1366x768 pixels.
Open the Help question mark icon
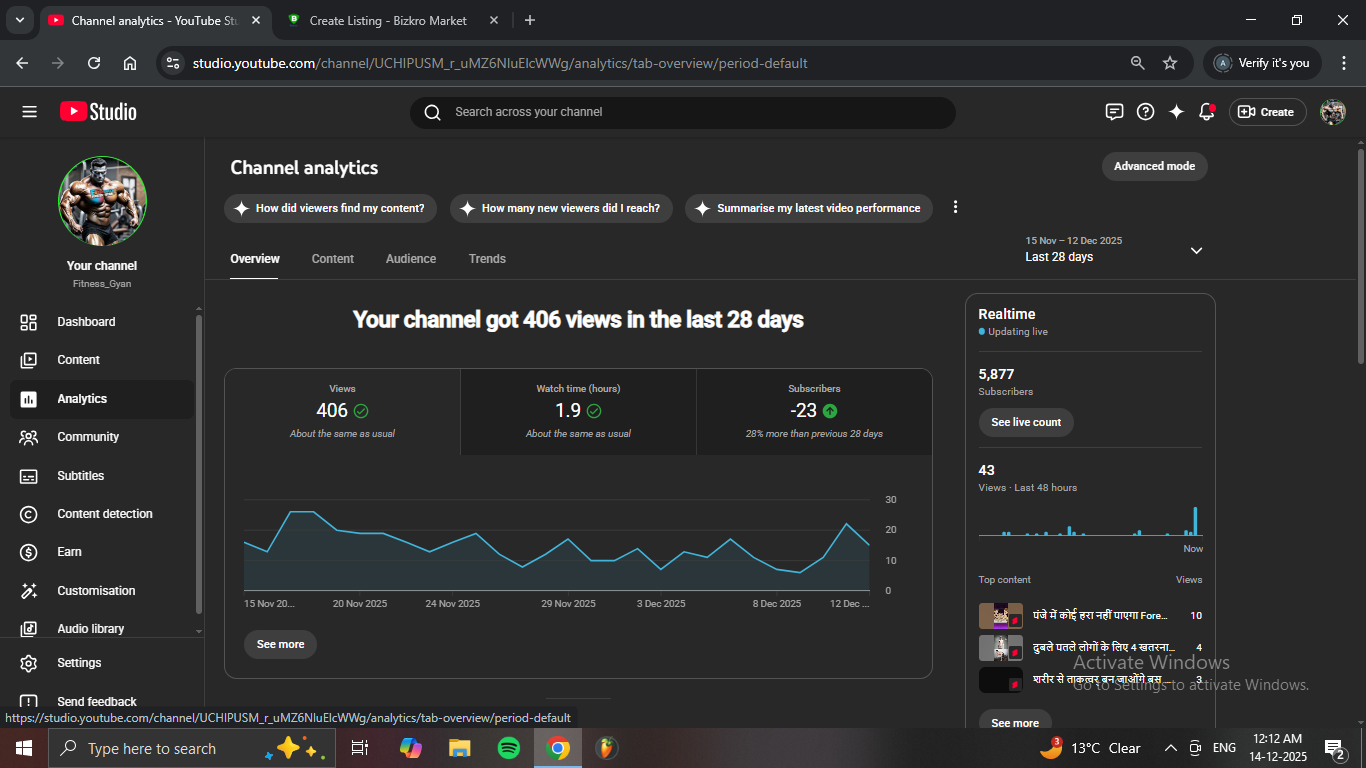click(x=1145, y=112)
